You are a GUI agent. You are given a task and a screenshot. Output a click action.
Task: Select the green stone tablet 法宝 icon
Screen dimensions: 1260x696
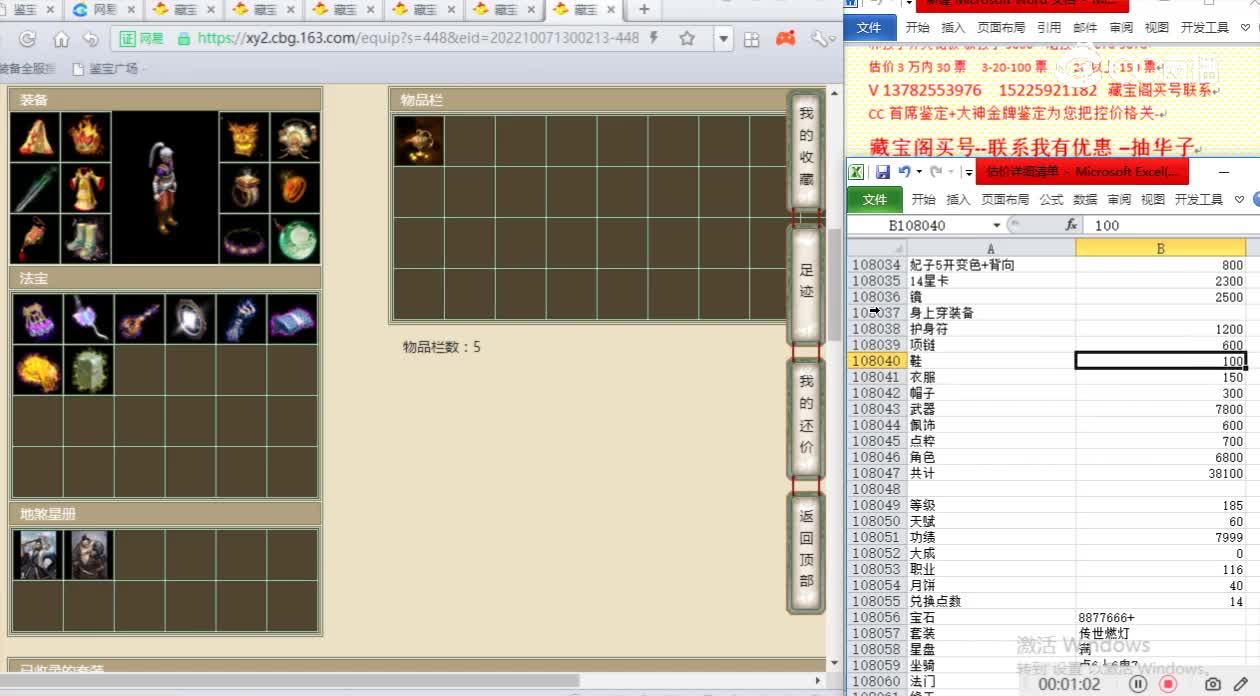pos(89,370)
